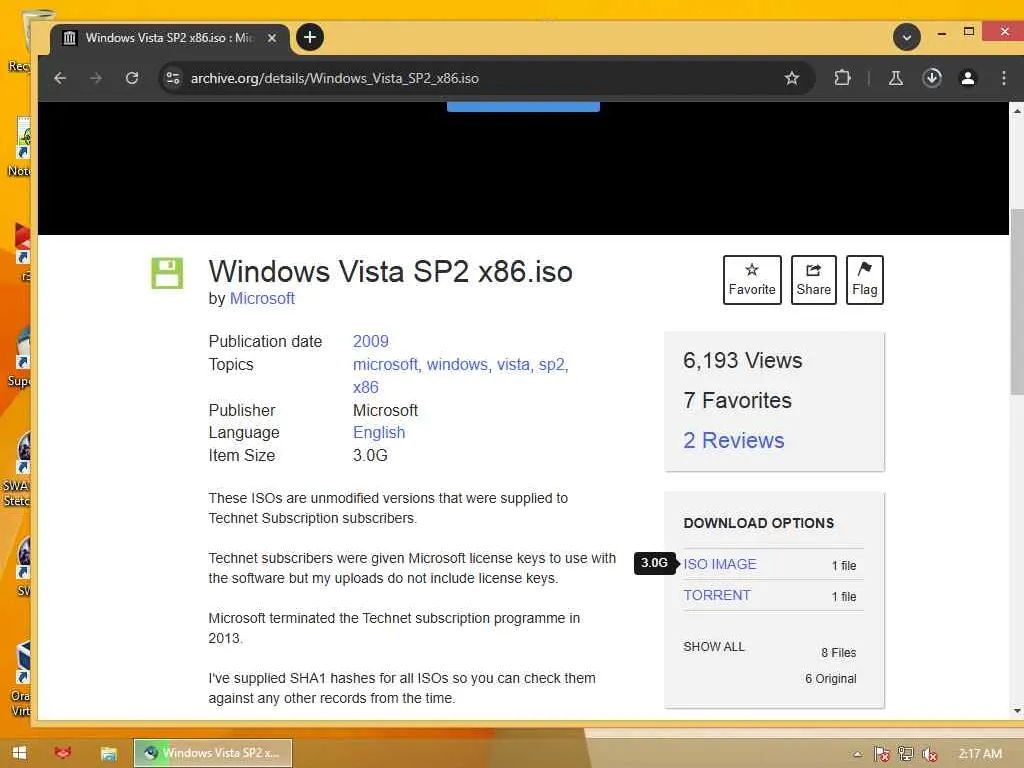Click the 2:17 AM taskbar clock
The width and height of the screenshot is (1024, 768).
(x=980, y=754)
